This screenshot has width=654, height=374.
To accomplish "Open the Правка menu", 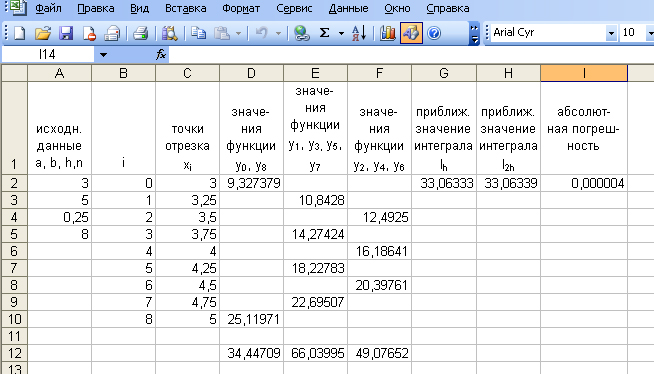I will 96,8.
